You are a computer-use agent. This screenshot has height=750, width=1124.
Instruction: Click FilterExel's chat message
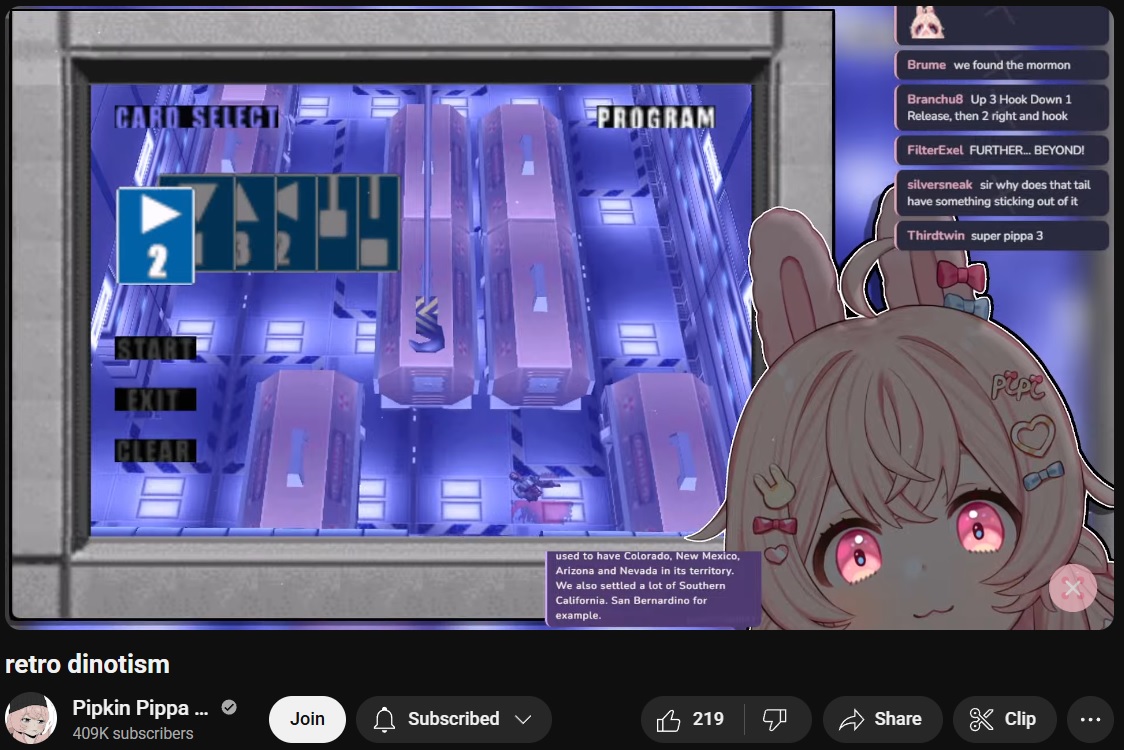click(x=1001, y=150)
